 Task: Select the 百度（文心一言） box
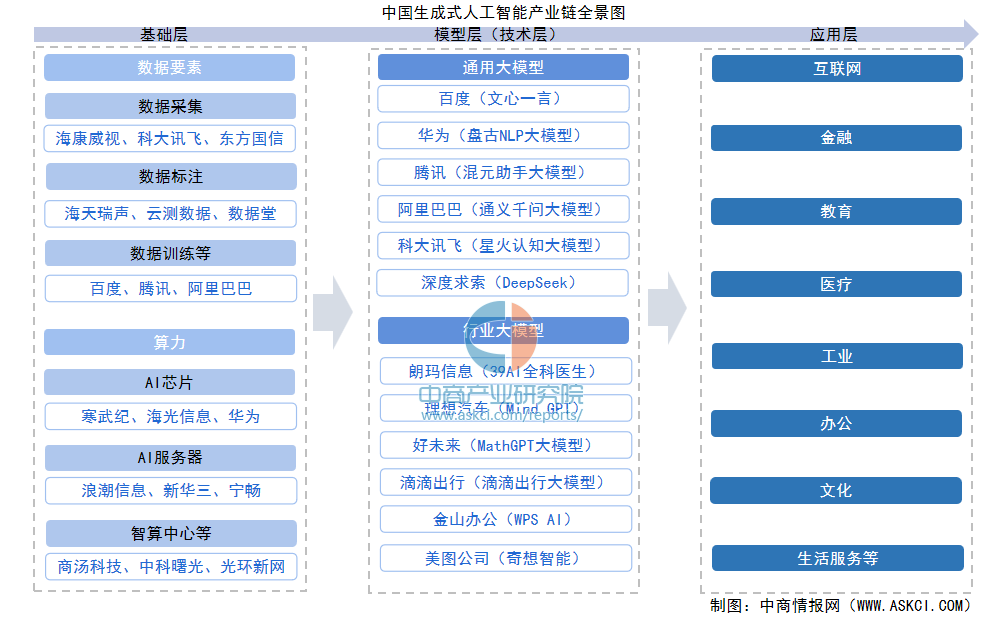(503, 99)
